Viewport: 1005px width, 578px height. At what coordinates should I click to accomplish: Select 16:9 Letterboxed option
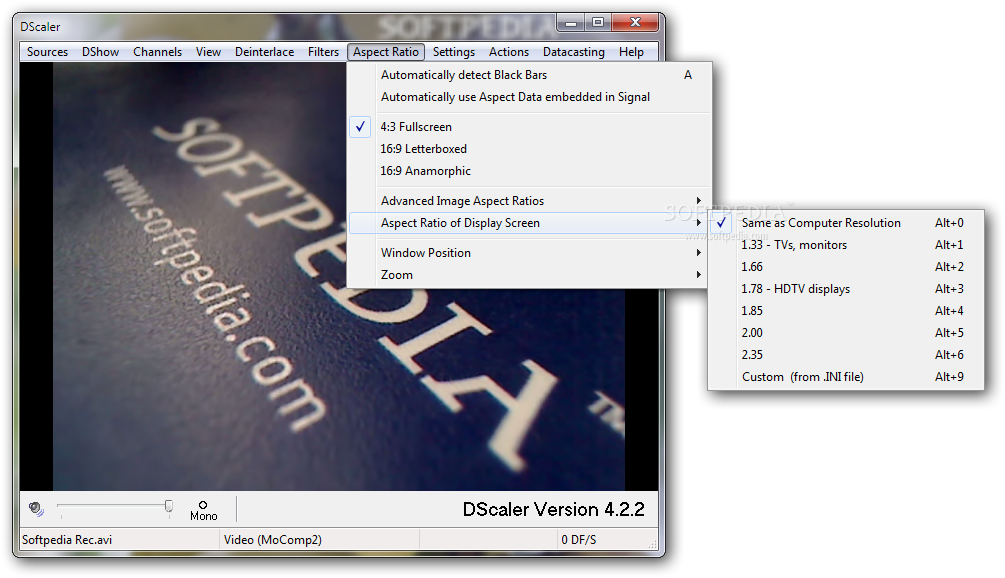[x=529, y=149]
